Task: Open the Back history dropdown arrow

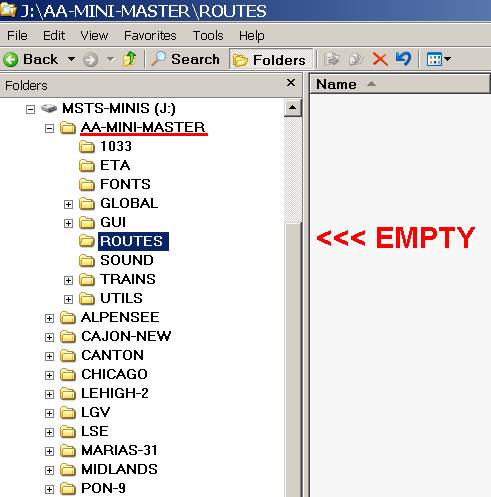Action: coord(71,59)
